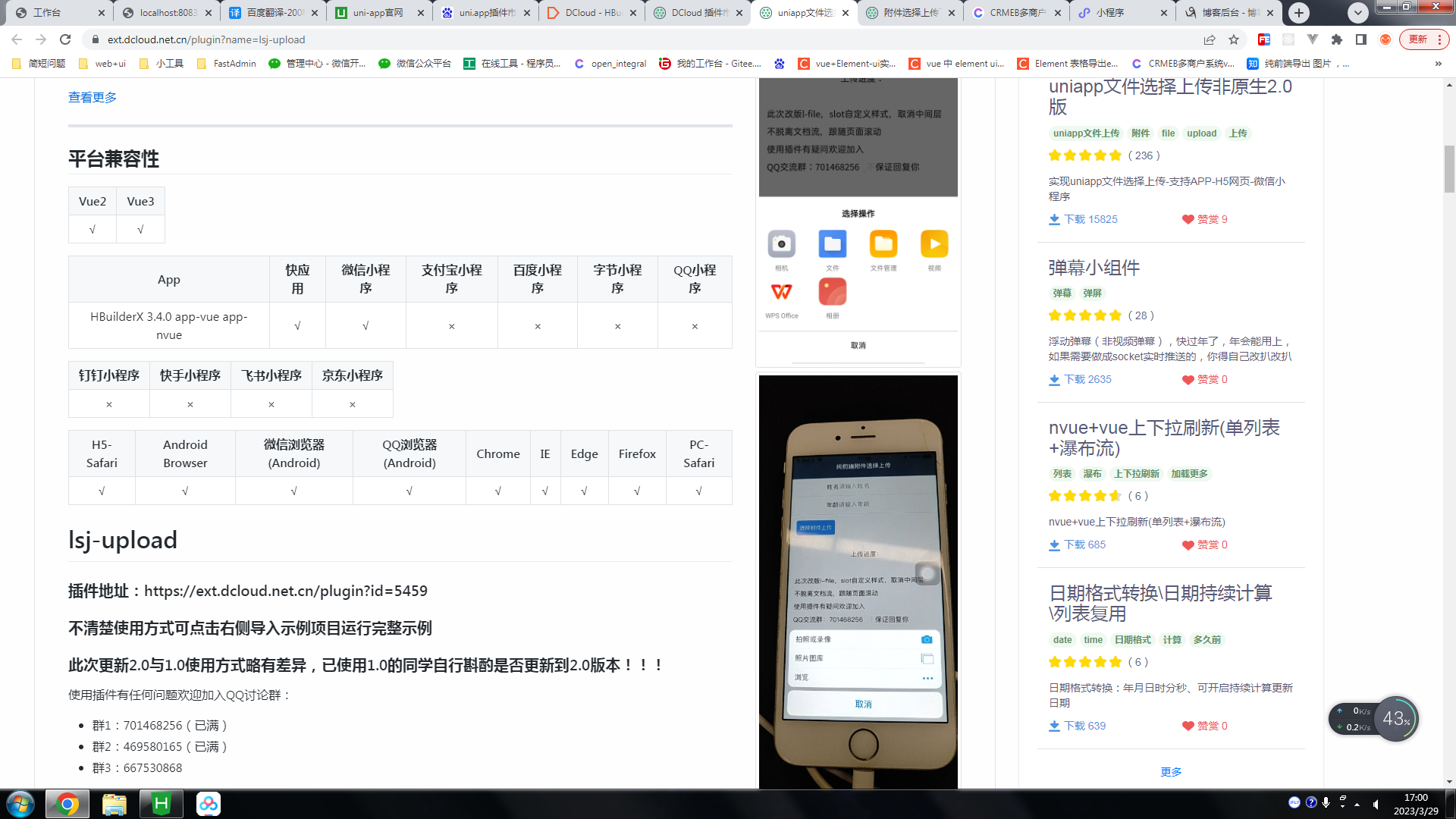Screen dimensions: 1456x819
Task: Launch HBuilderX from the taskbar
Action: [161, 804]
